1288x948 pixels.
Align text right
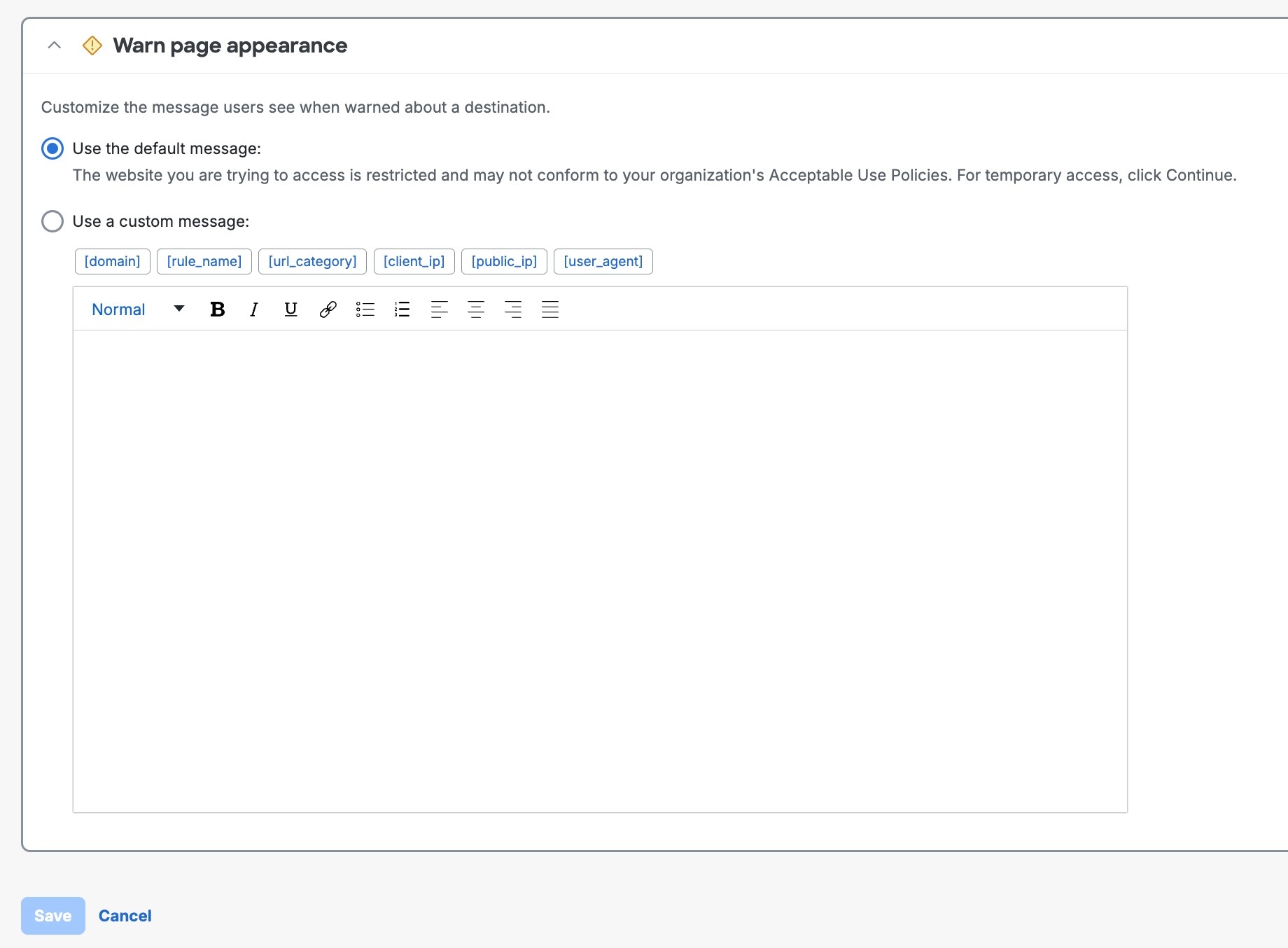[x=513, y=309]
